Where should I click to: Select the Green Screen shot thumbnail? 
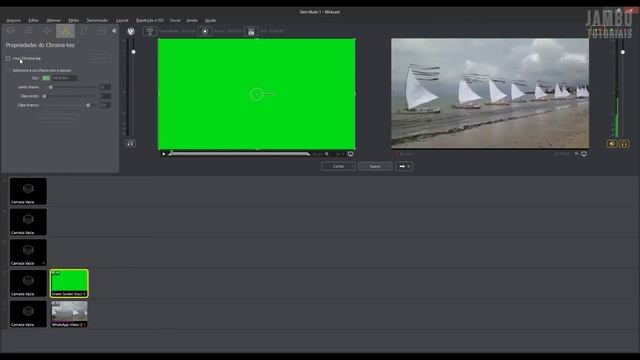[x=69, y=283]
